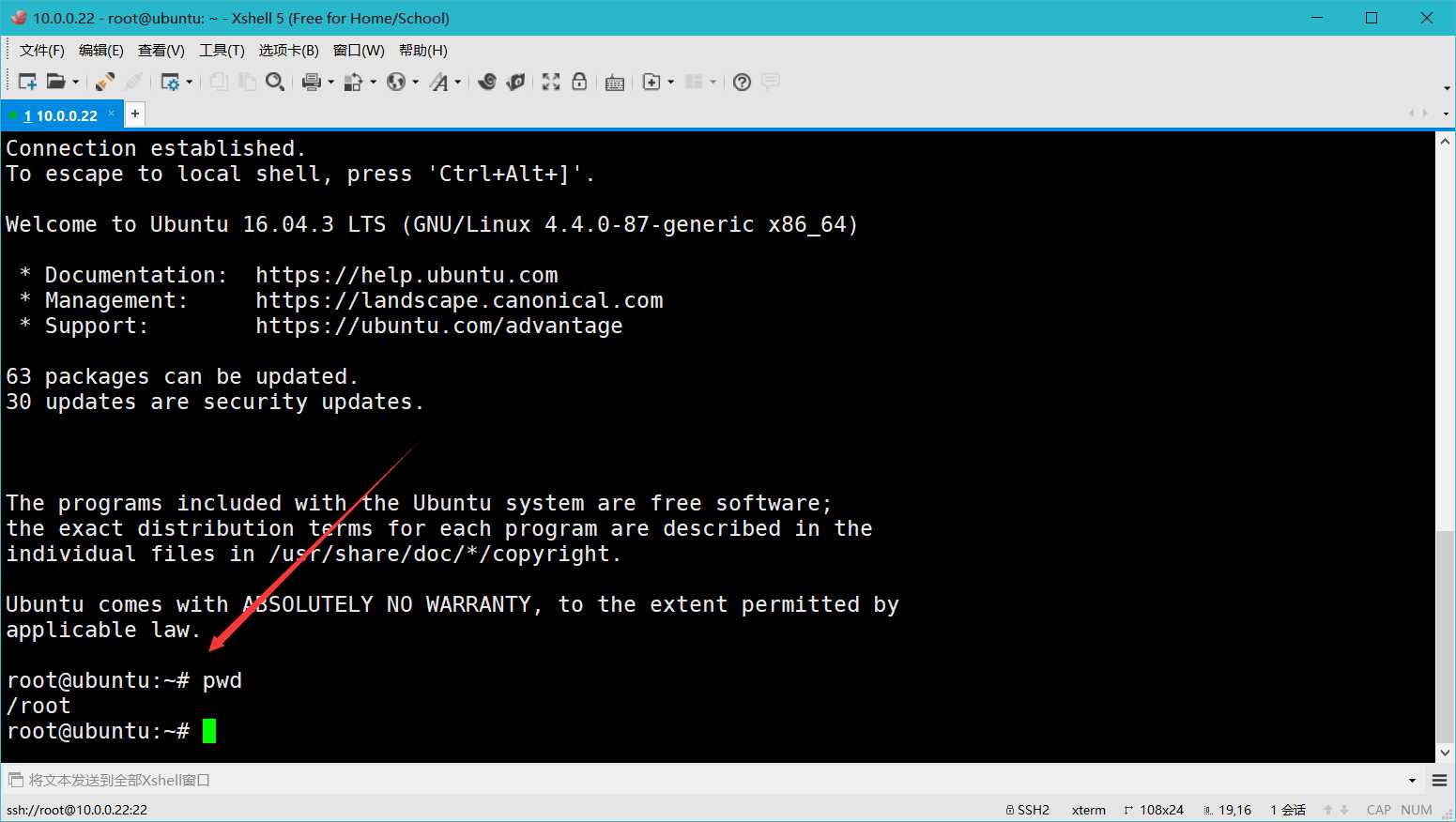Open the Find magnifier tool
Image resolution: width=1456 pixels, height=822 pixels.
click(x=275, y=83)
